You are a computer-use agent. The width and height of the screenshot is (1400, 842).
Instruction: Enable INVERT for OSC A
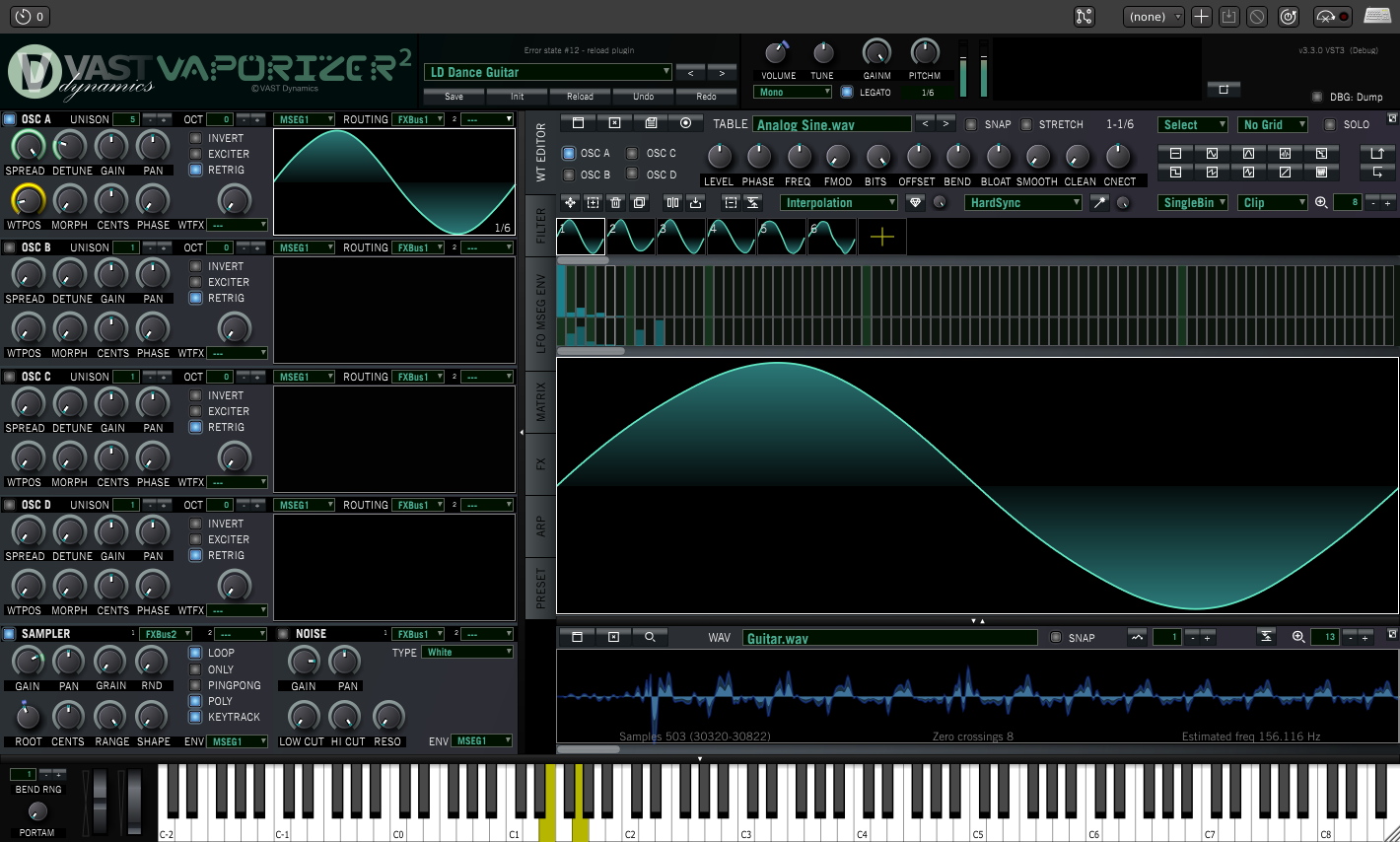click(196, 138)
